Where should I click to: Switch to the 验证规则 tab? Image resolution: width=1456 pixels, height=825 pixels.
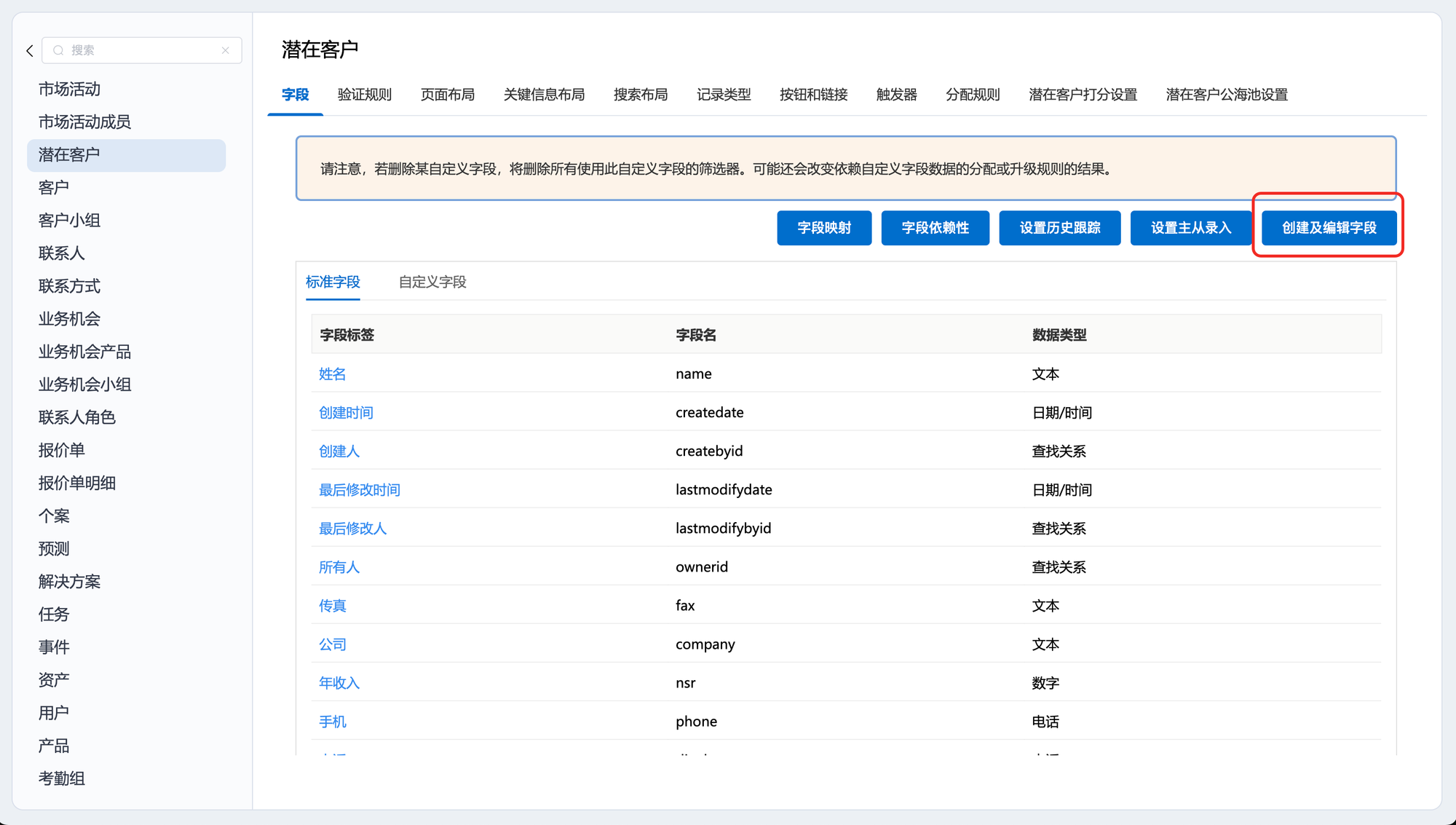(x=364, y=95)
